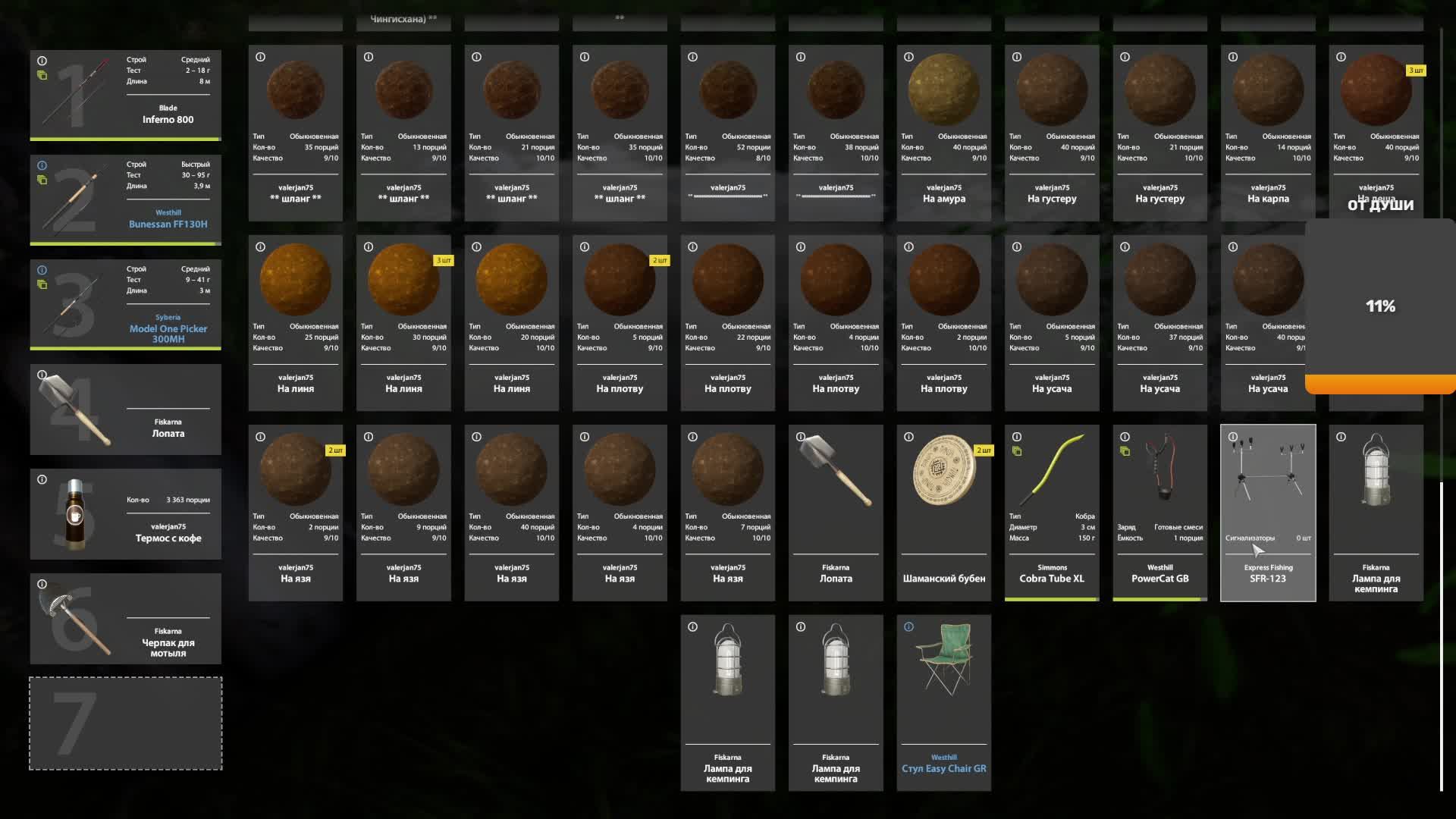Select the Simmons Cobra Tube XL card
1456x819 pixels.
click(x=1052, y=513)
